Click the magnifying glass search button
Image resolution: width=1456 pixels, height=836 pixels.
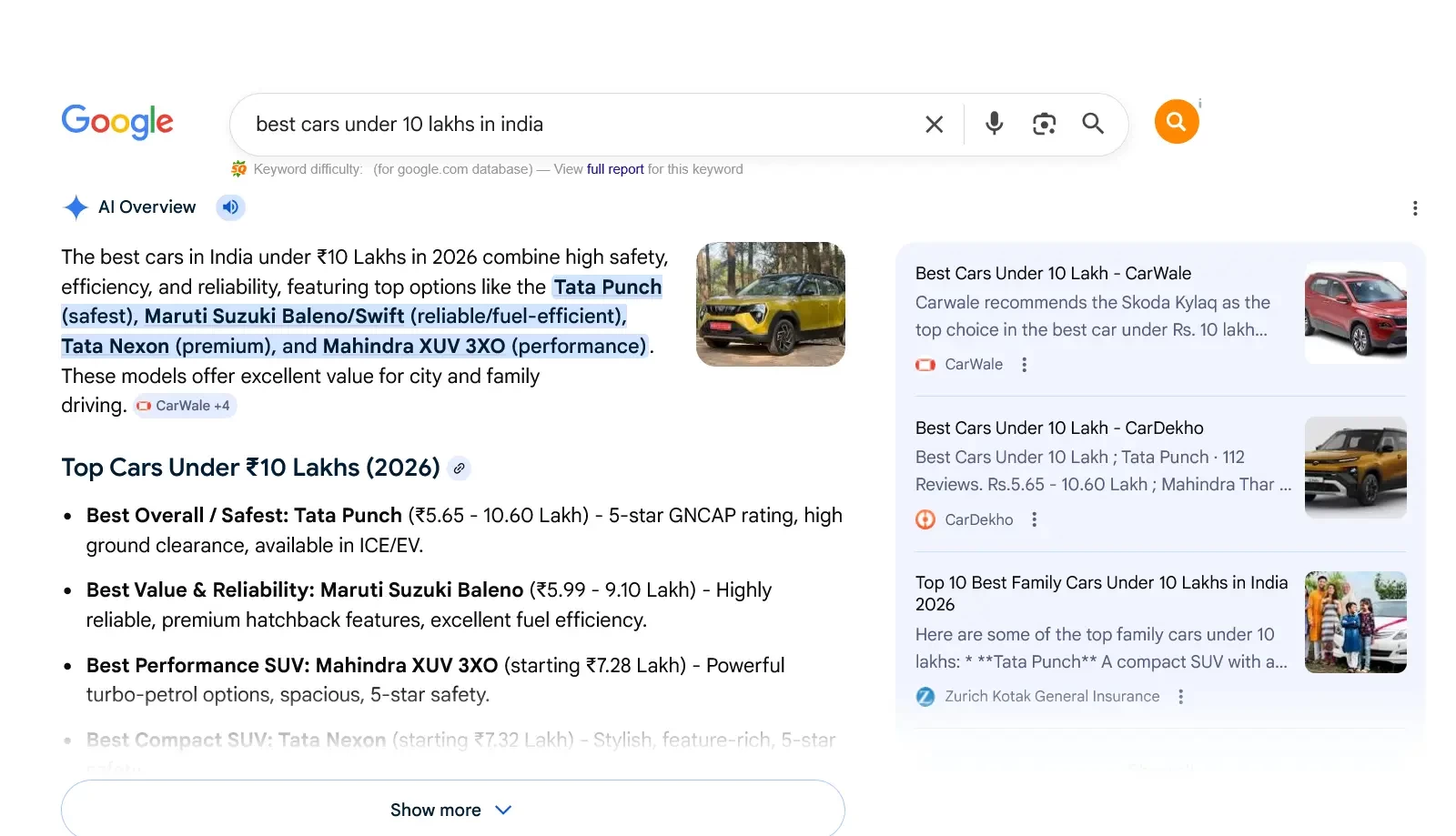1093,124
